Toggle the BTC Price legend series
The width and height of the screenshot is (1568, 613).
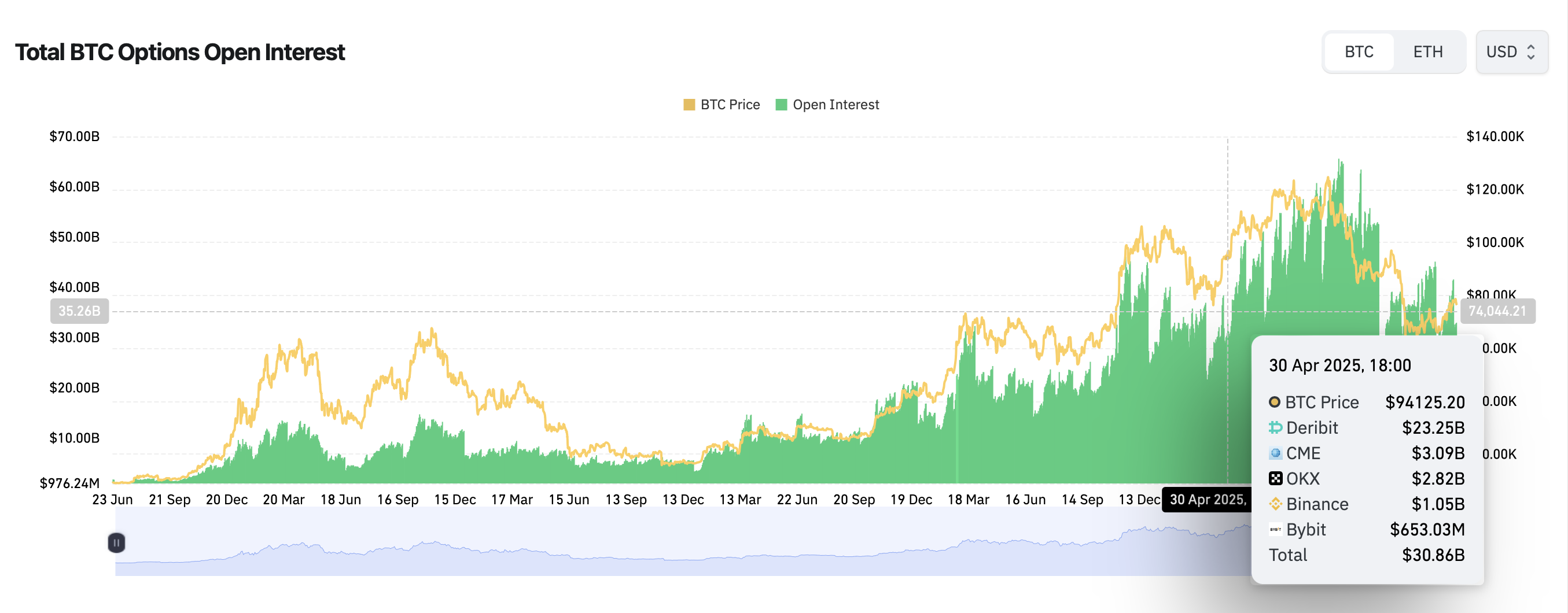tap(722, 105)
